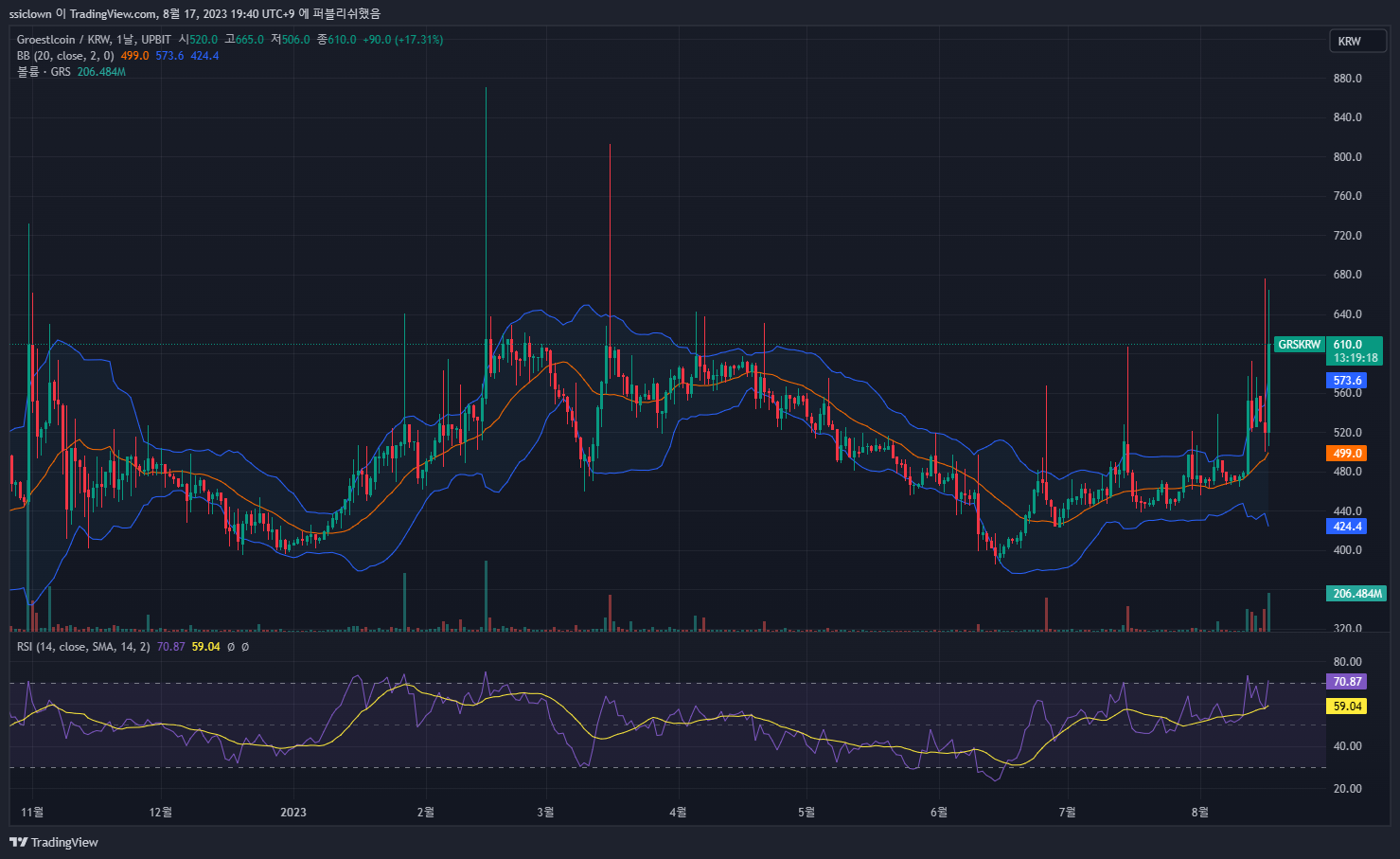1400x859 pixels.
Task: Click the 80.00 RSI axis label
Action: click(1347, 662)
